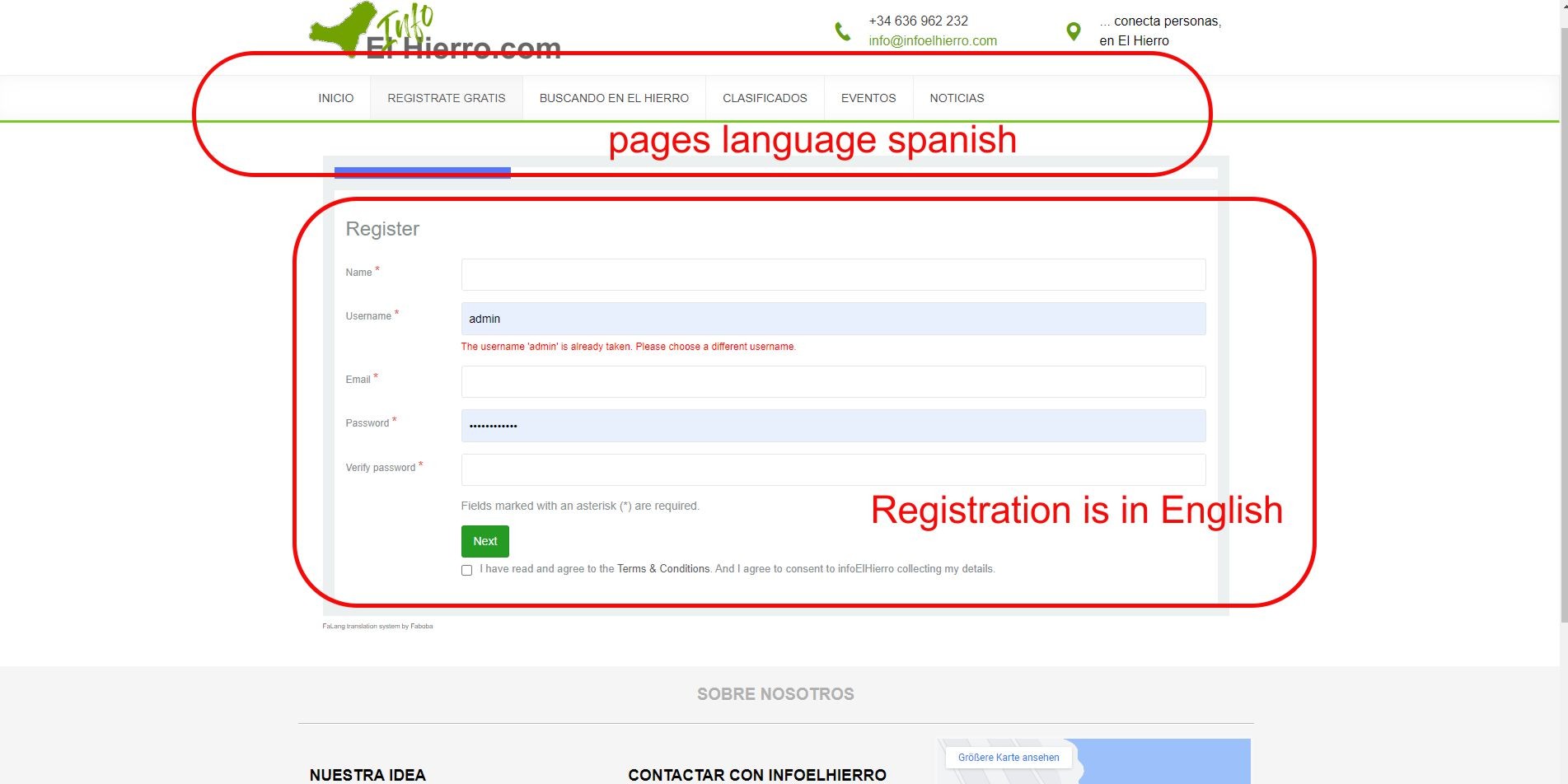The image size is (1568, 784).
Task: Click the required fields asterisk note
Action: click(x=580, y=506)
